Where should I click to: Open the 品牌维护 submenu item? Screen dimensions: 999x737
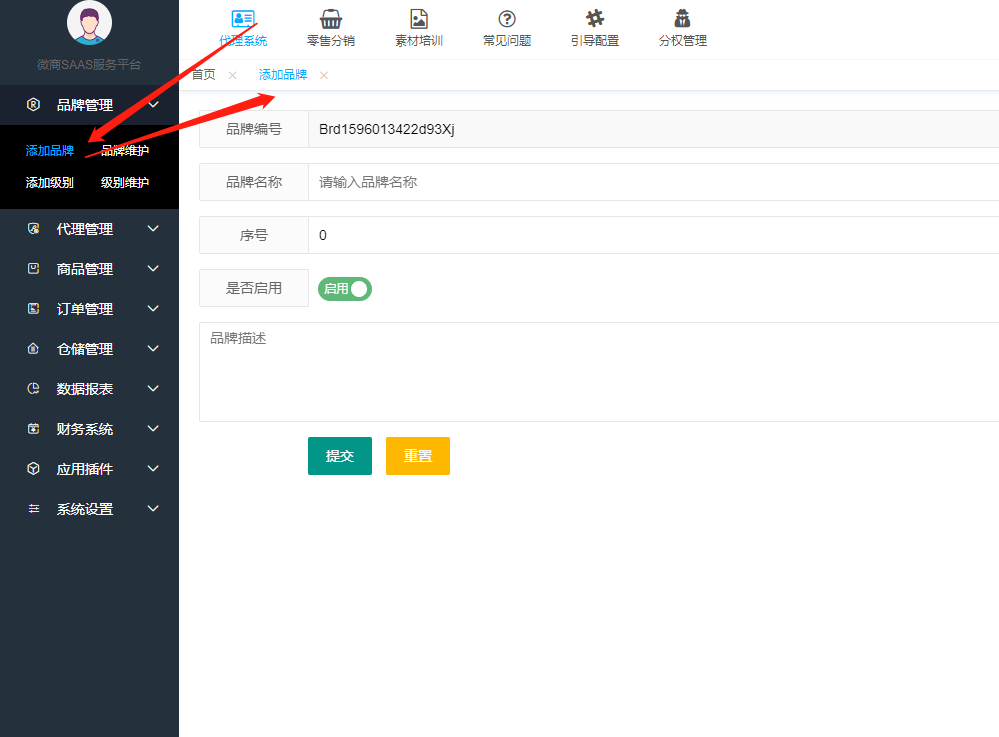point(125,151)
